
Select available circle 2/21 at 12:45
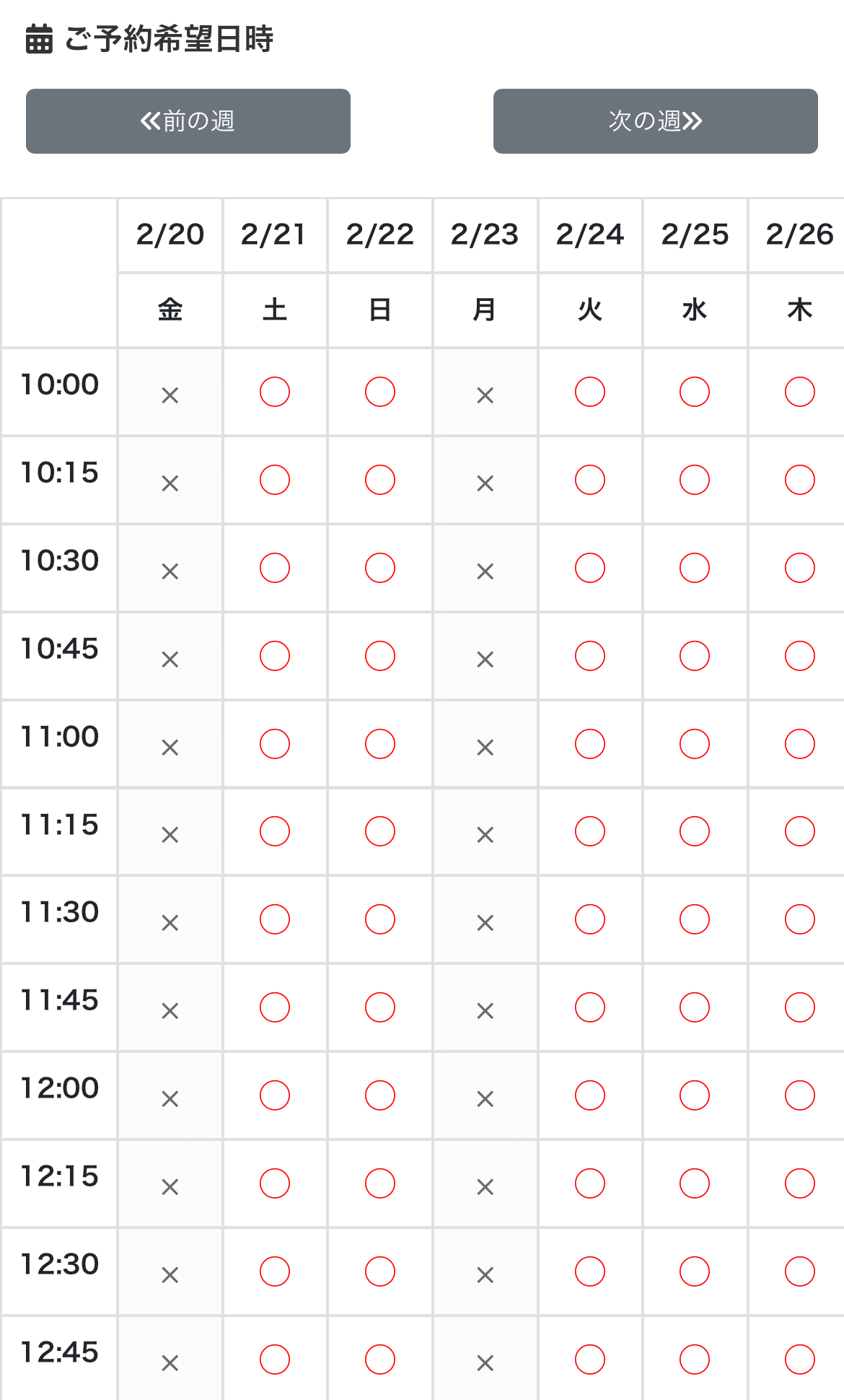click(275, 1360)
